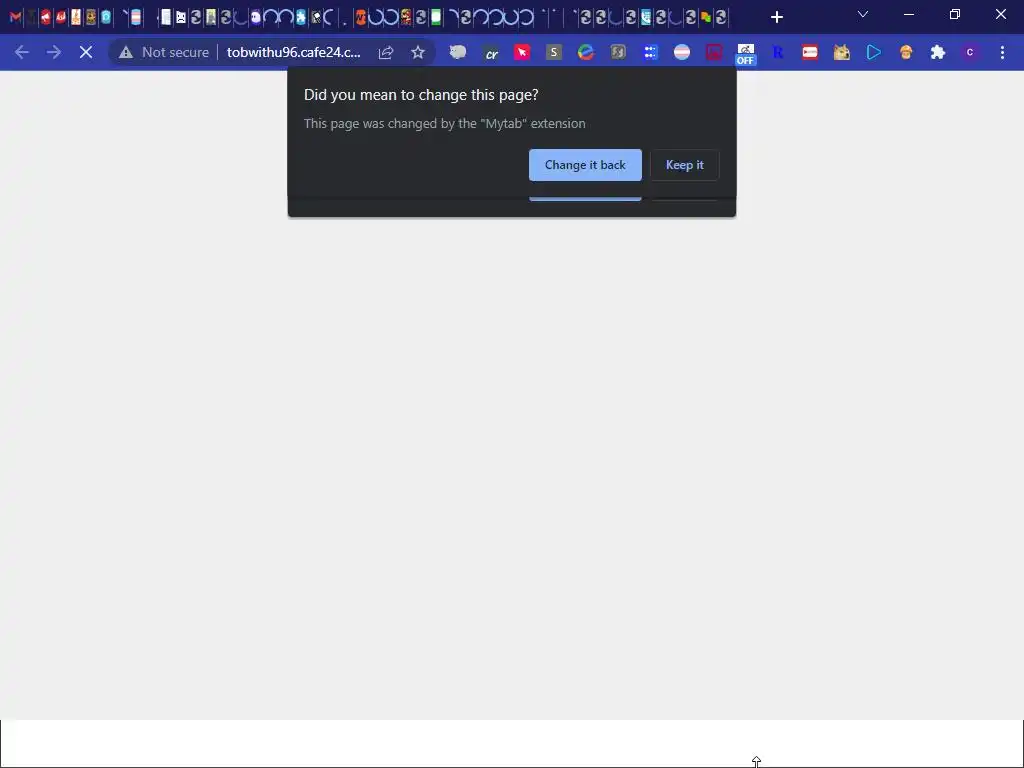The image size is (1024, 768).
Task: Click the dark red picture extension icon
Action: pos(714,52)
